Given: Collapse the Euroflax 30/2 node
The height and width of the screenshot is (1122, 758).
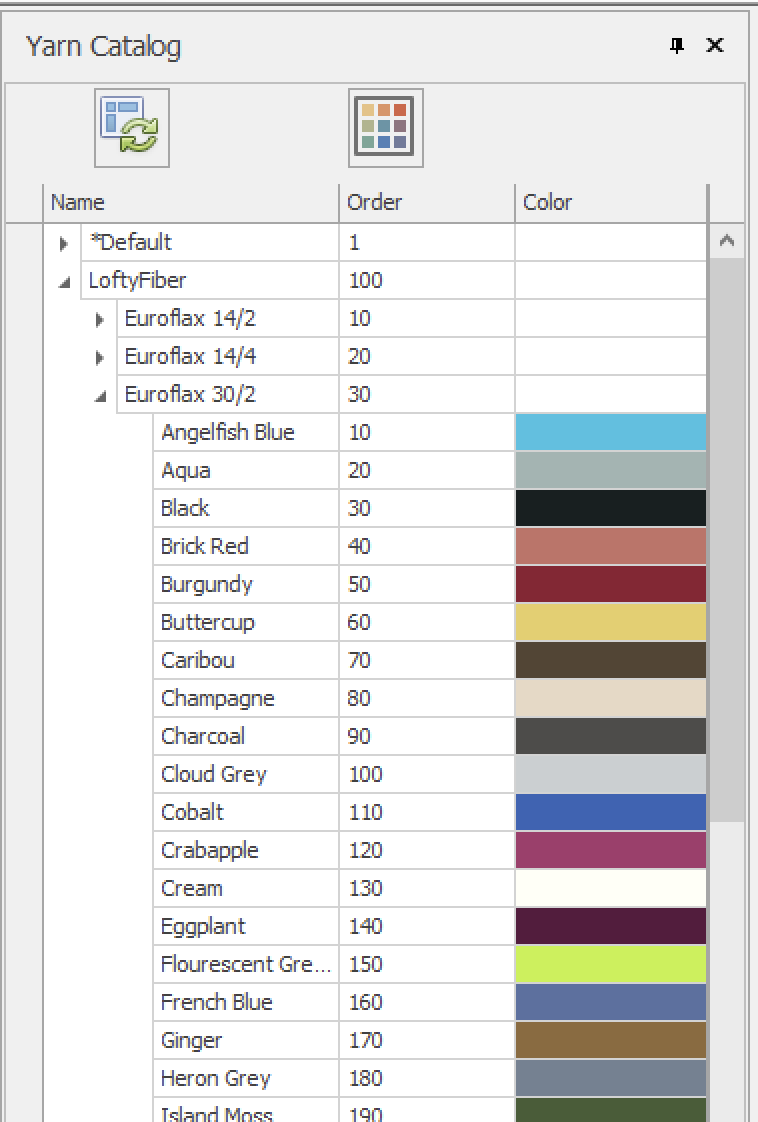Looking at the screenshot, I should click(99, 396).
